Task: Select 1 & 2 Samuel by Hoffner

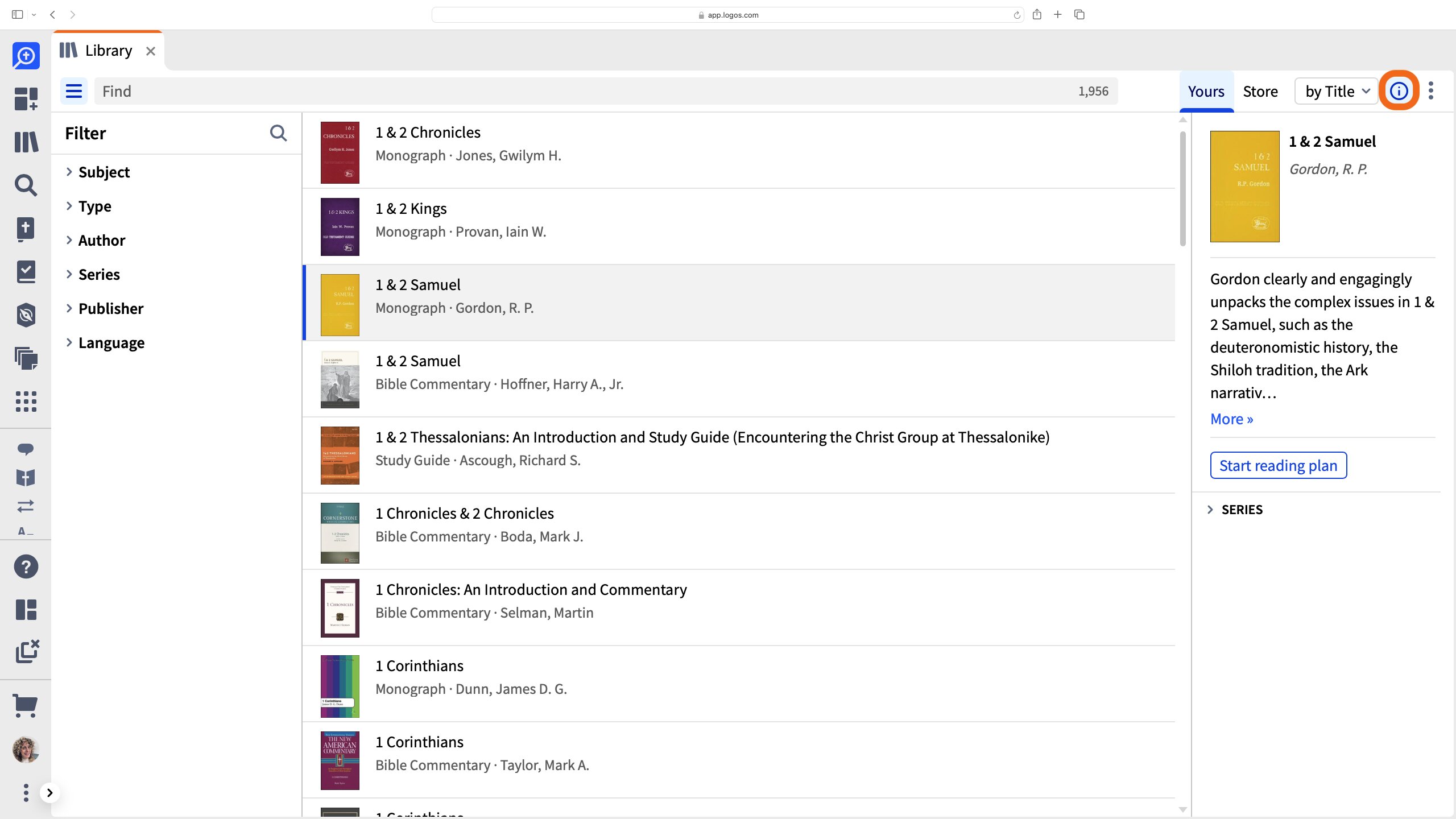Action: point(739,380)
